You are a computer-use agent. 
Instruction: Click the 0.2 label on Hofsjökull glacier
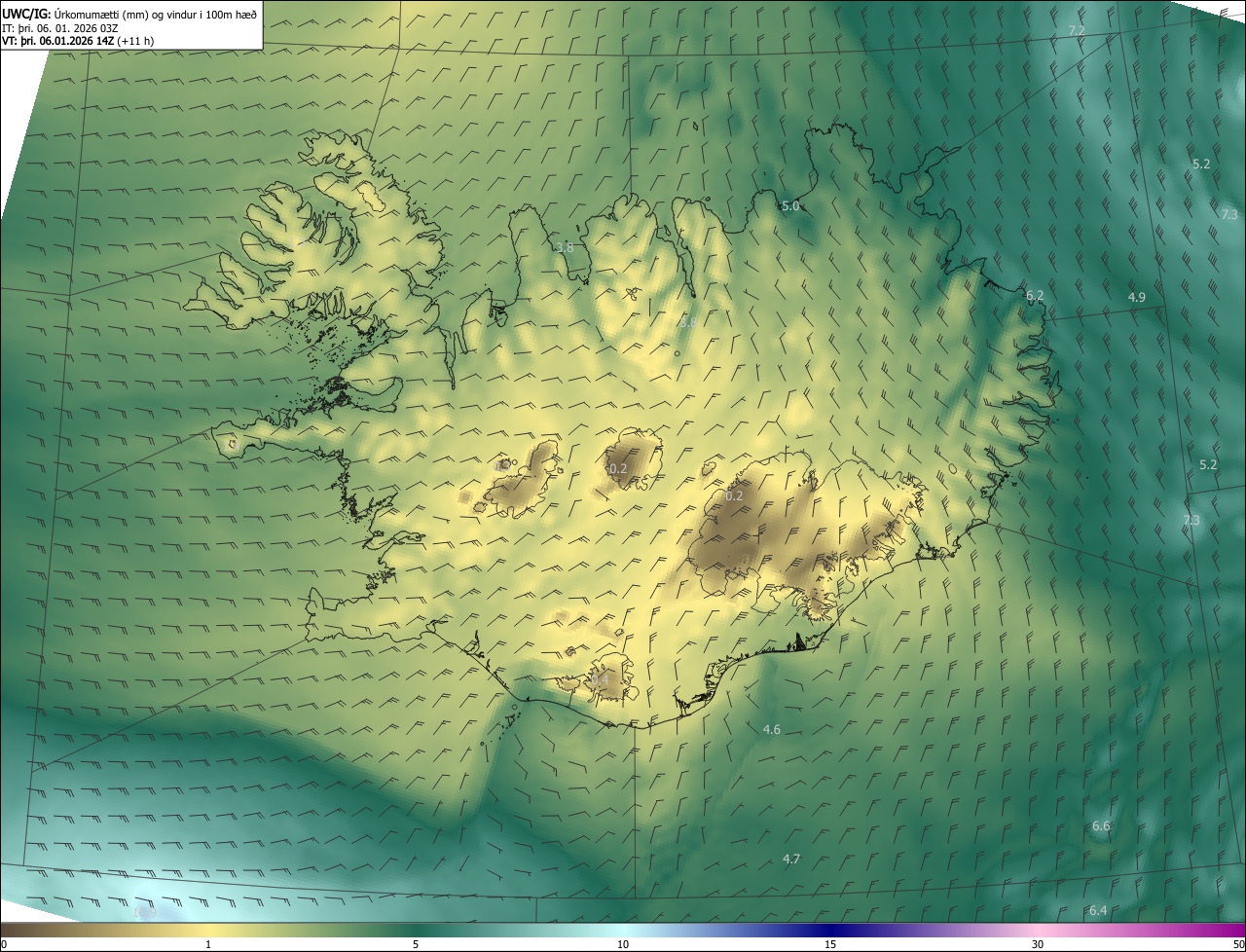tap(618, 469)
